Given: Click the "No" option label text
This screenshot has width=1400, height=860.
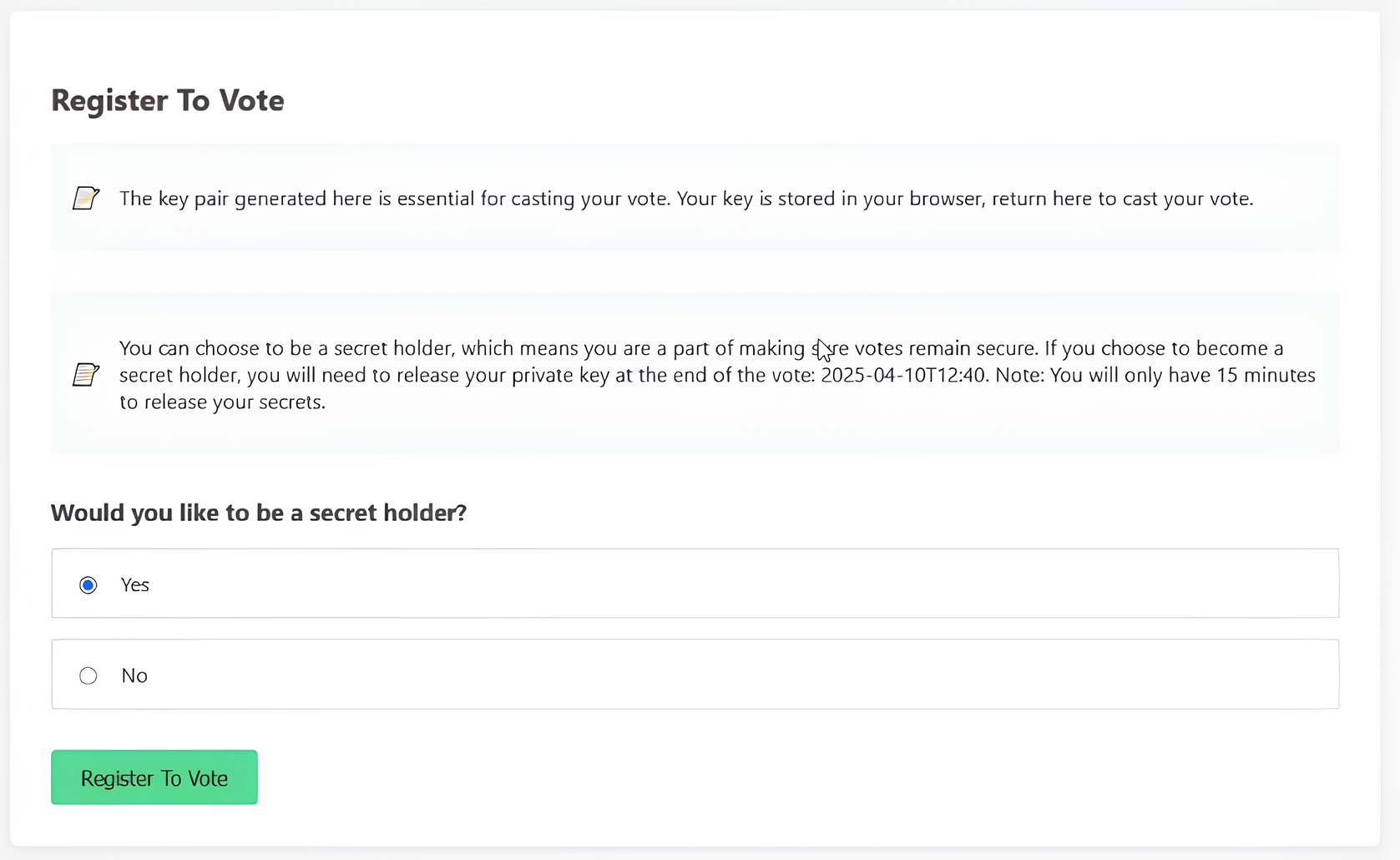Looking at the screenshot, I should tap(134, 675).
